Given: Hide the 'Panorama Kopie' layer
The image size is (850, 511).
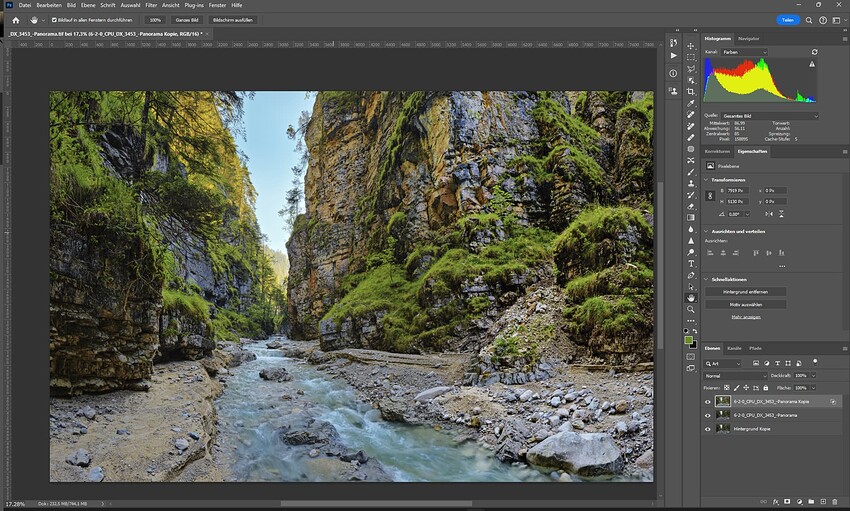Looking at the screenshot, I should (x=707, y=402).
